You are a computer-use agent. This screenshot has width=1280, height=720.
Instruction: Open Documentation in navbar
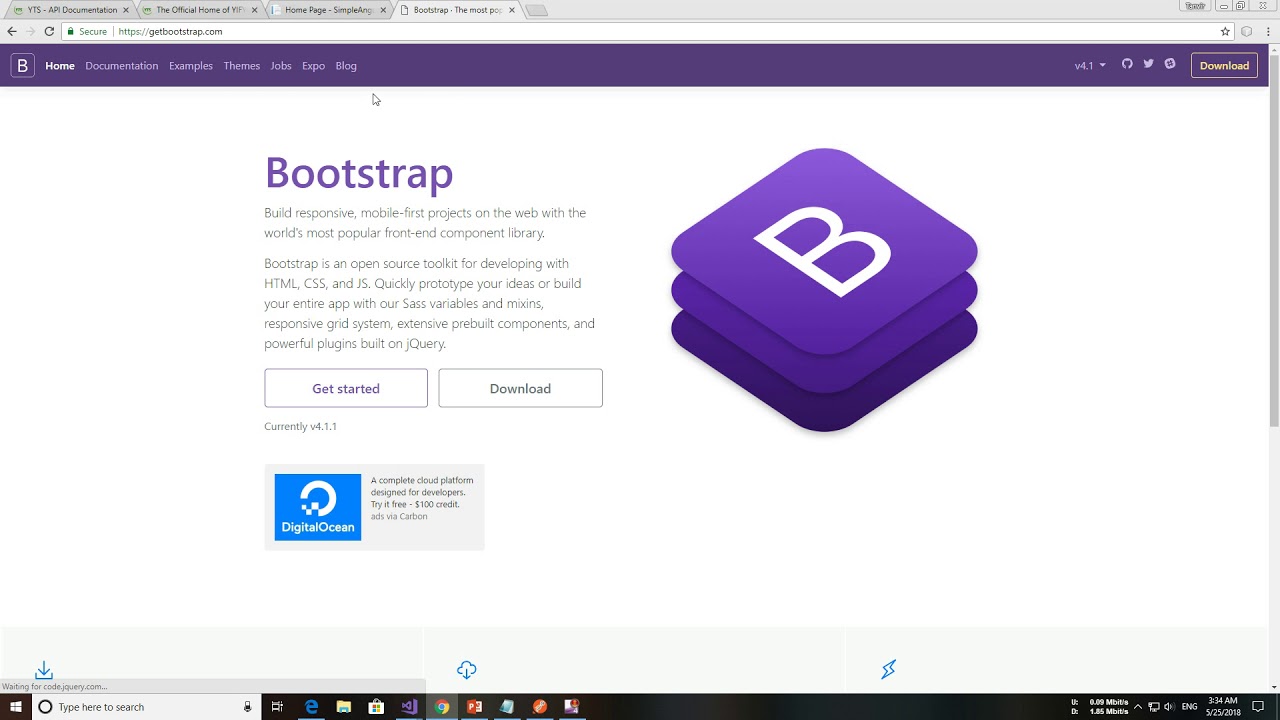[x=122, y=66]
